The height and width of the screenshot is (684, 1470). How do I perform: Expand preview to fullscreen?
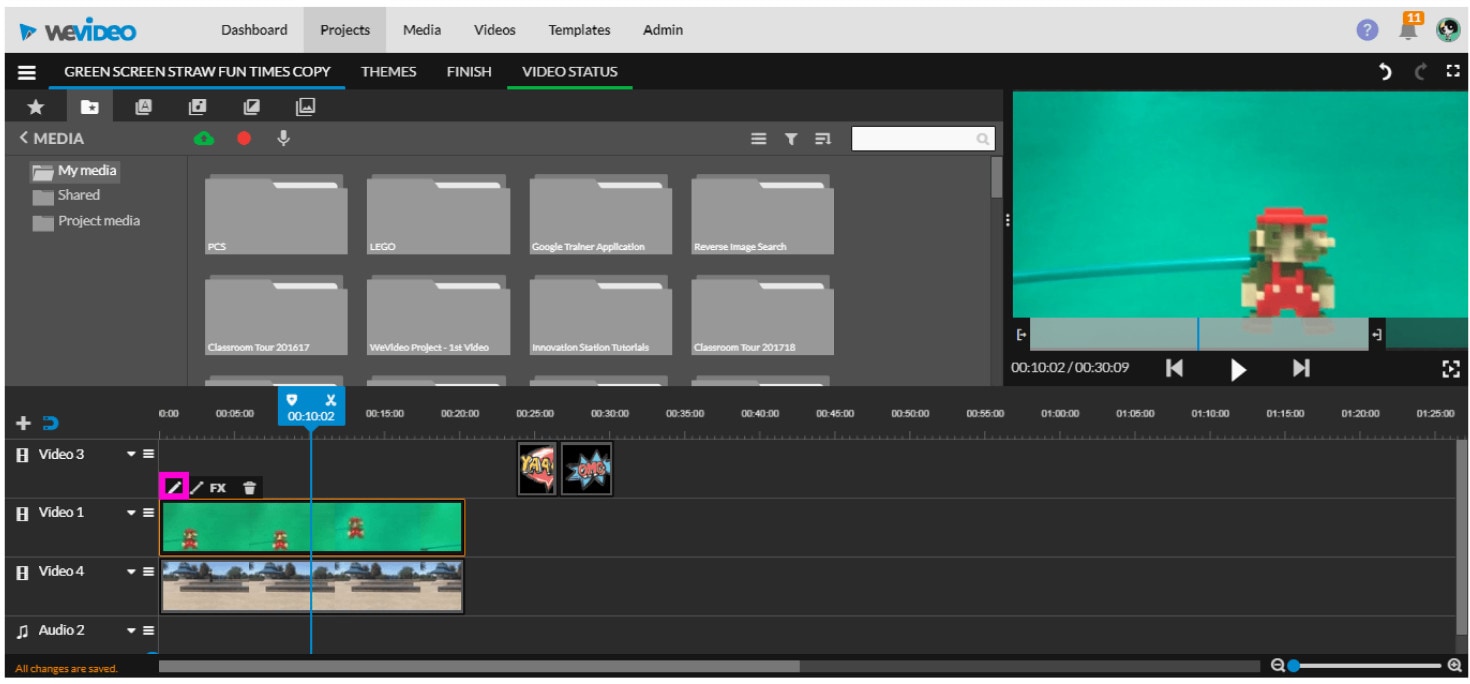tap(1451, 369)
